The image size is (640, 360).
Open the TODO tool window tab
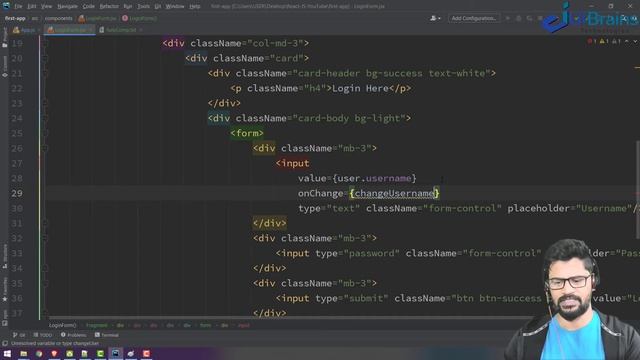click(42, 335)
